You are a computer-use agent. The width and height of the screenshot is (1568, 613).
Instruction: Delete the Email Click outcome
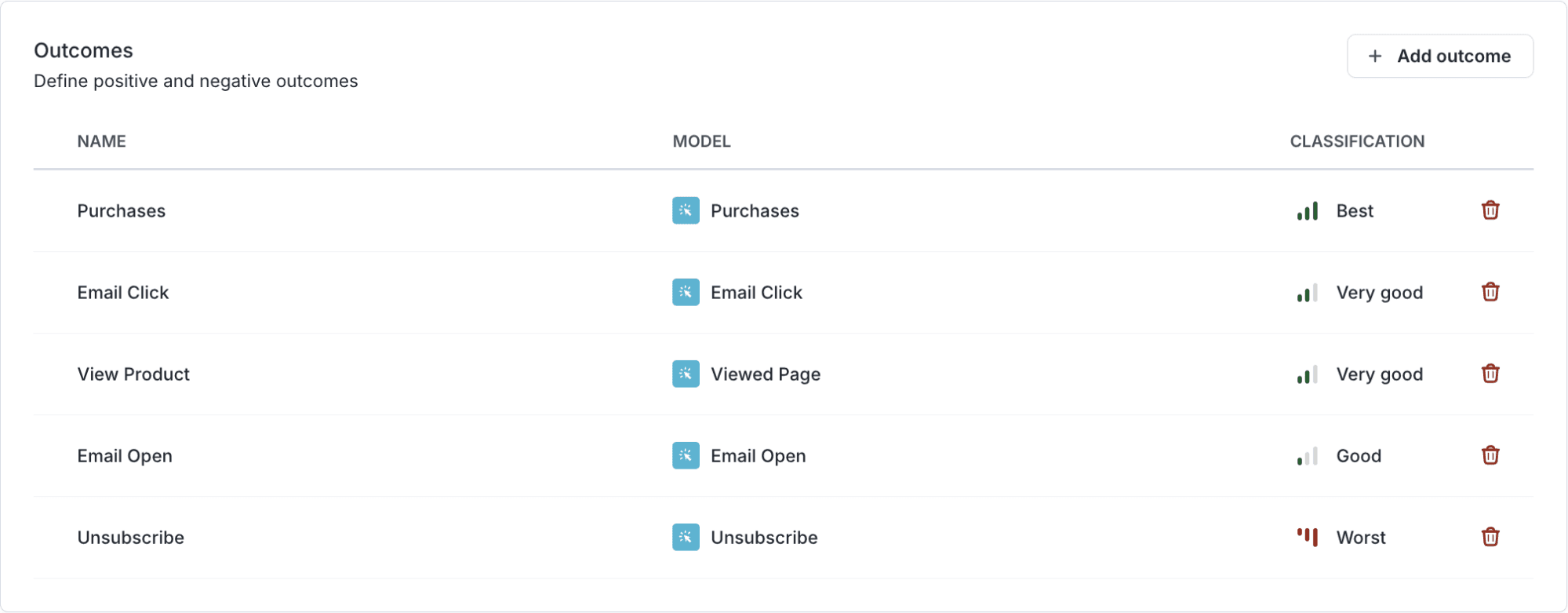point(1490,292)
